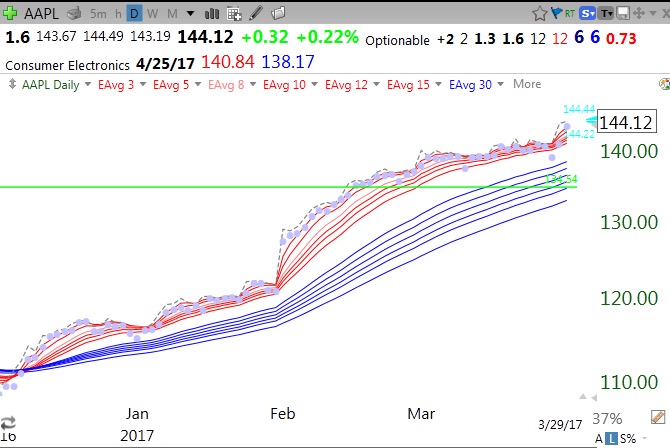Screen dimensions: 670x448
Task: Click the green RT real-time indicator
Action: click(x=570, y=14)
